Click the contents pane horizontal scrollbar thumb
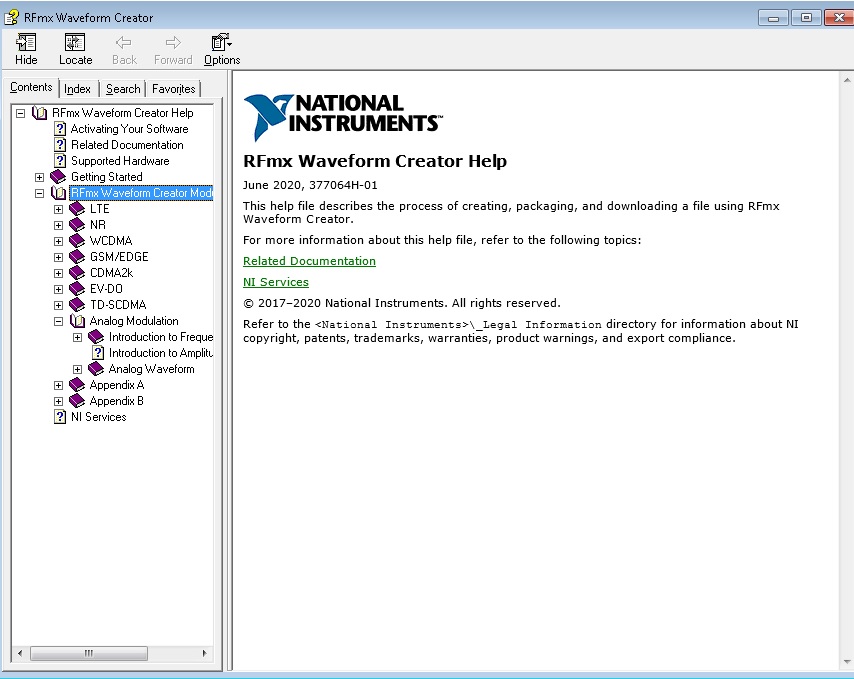This screenshot has width=854, height=679. [x=88, y=653]
